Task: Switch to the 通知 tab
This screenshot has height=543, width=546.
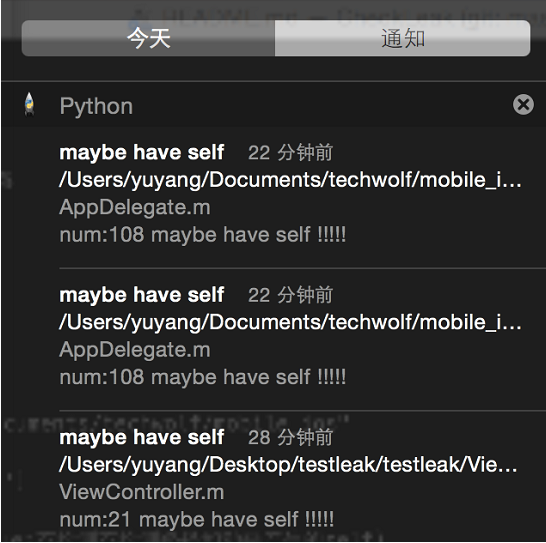Action: point(403,38)
